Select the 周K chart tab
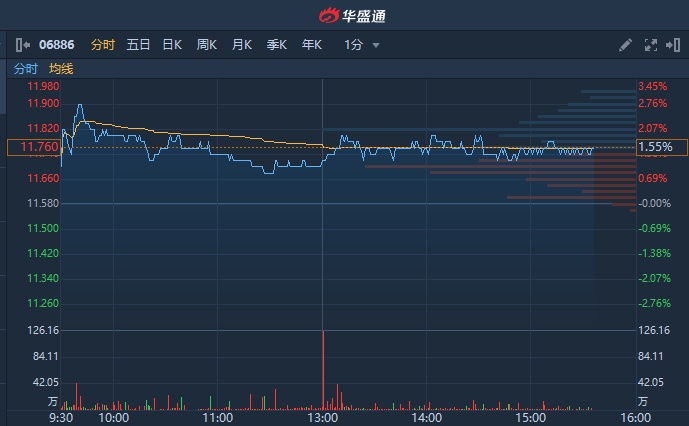Viewport: 689px width, 426px height. pyautogui.click(x=207, y=45)
